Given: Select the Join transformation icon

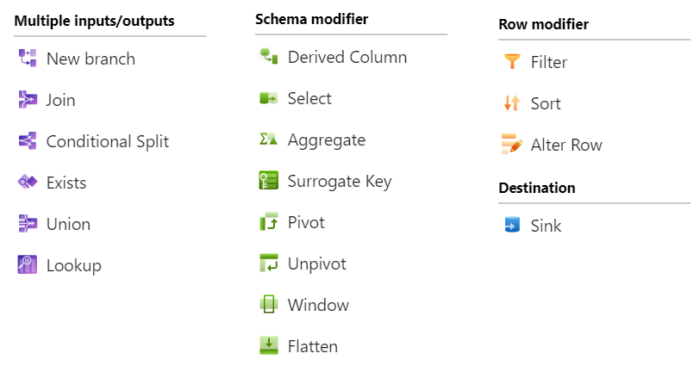Looking at the screenshot, I should click(x=27, y=100).
